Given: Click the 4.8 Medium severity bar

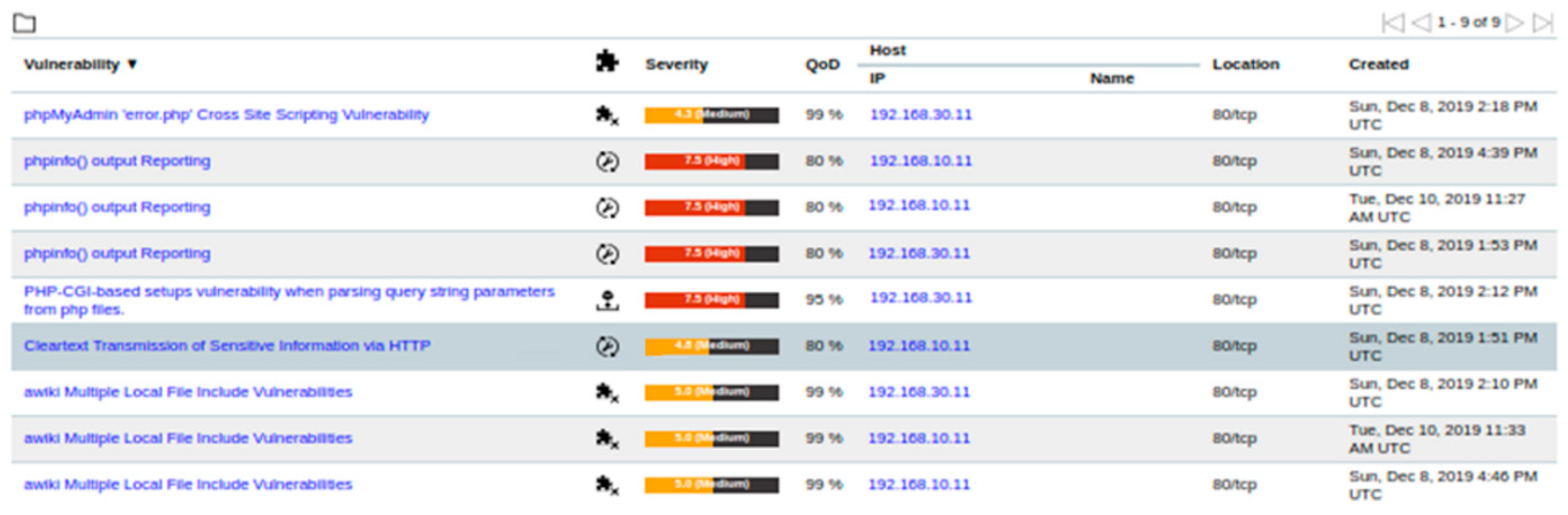Looking at the screenshot, I should pyautogui.click(x=711, y=347).
